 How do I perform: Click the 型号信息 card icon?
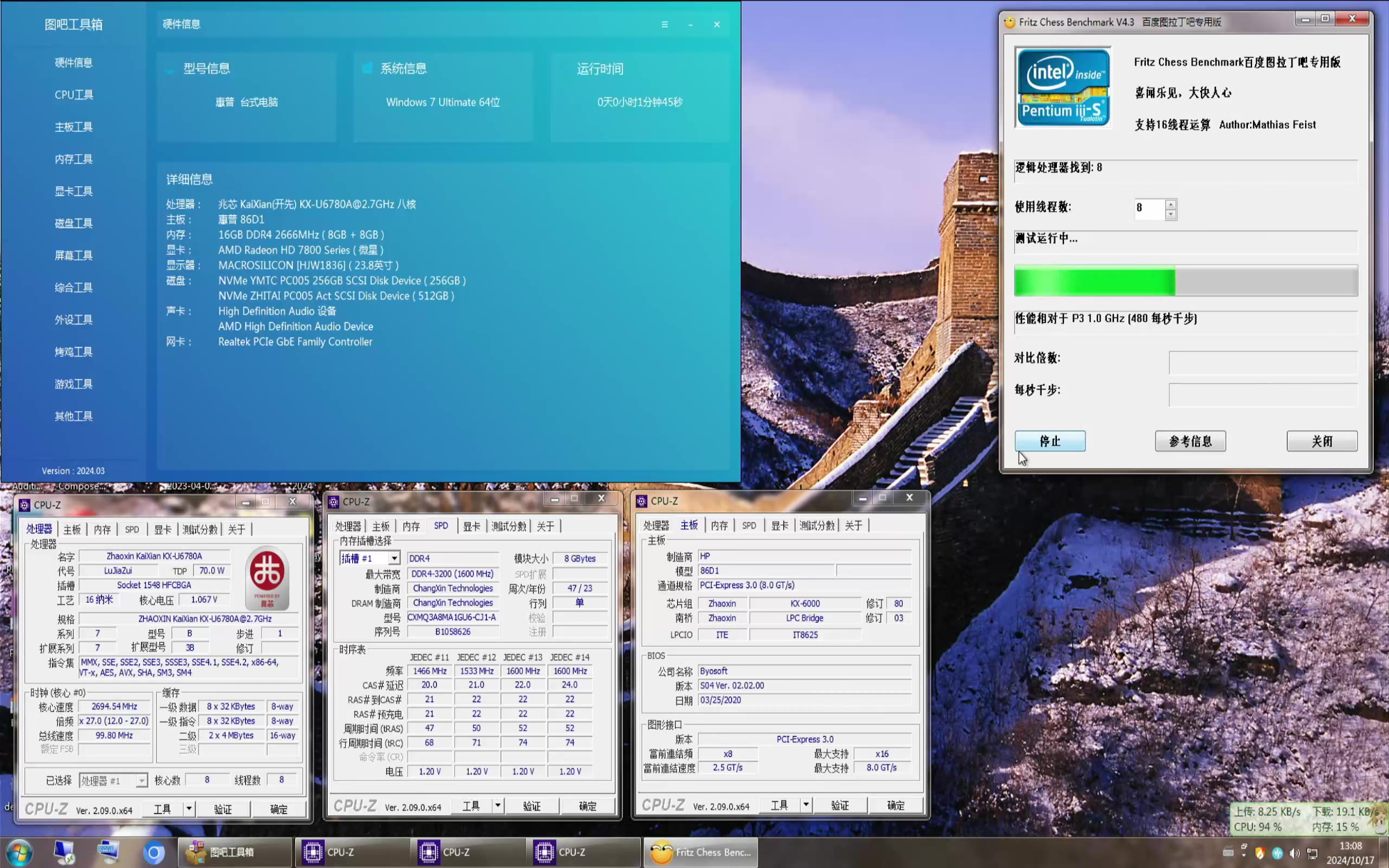point(169,69)
